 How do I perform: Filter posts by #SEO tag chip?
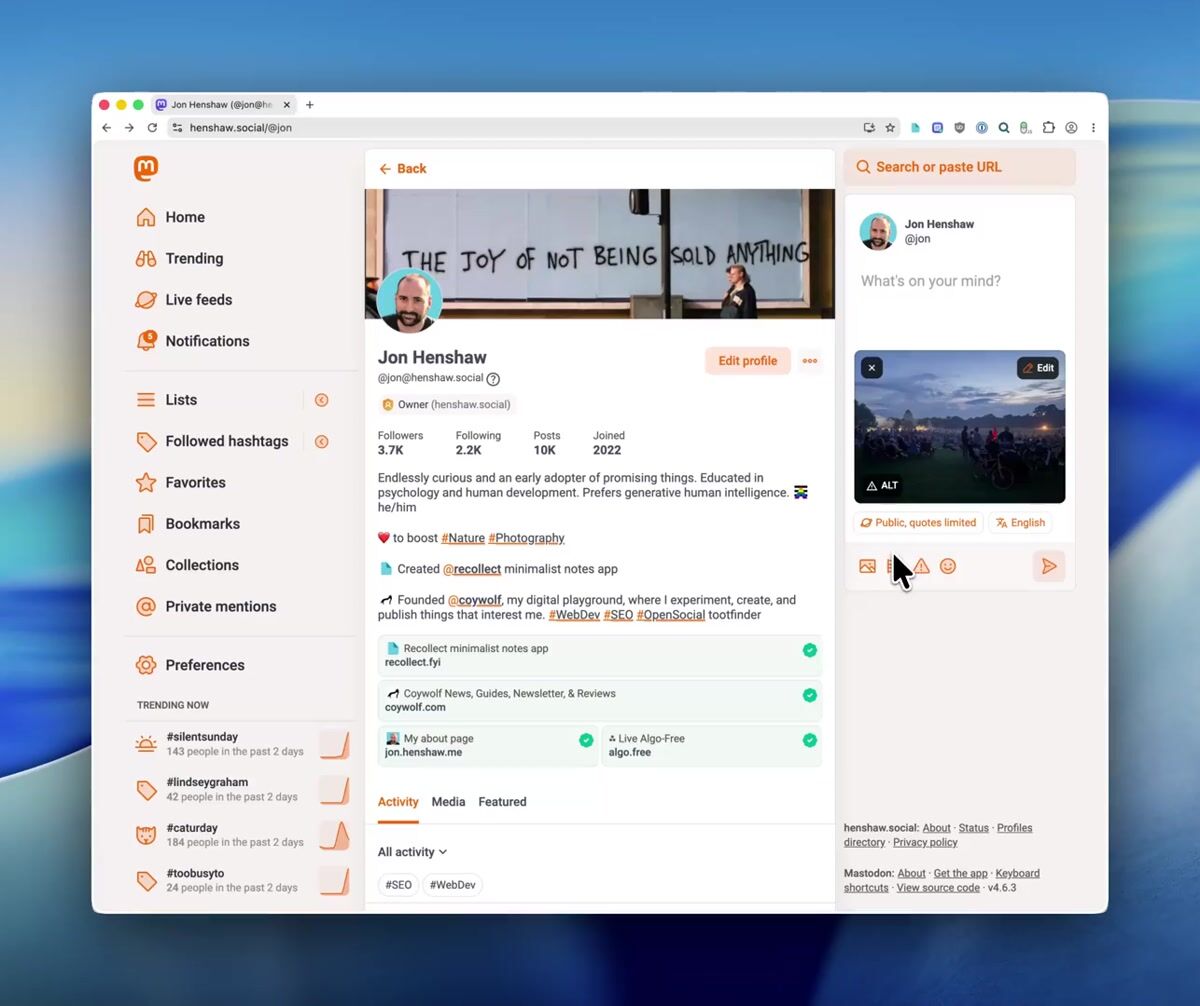(x=398, y=885)
